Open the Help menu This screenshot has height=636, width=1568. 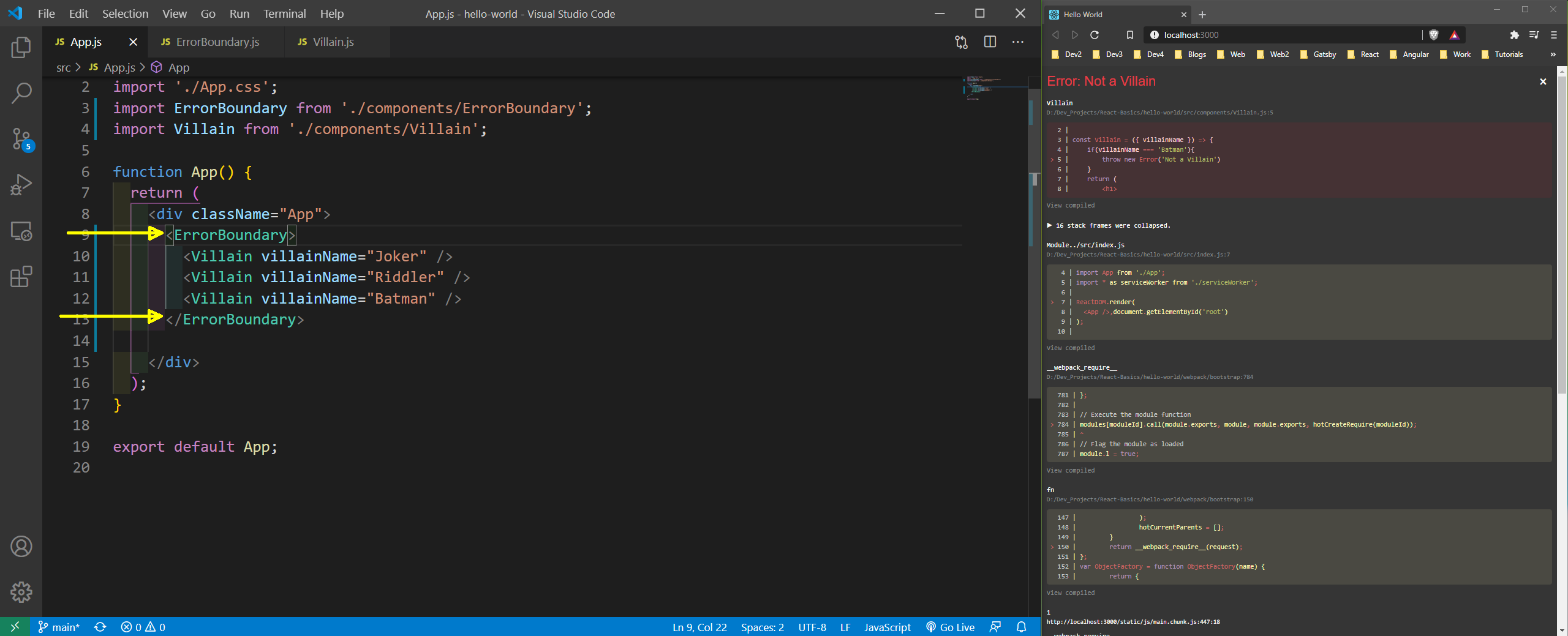332,13
